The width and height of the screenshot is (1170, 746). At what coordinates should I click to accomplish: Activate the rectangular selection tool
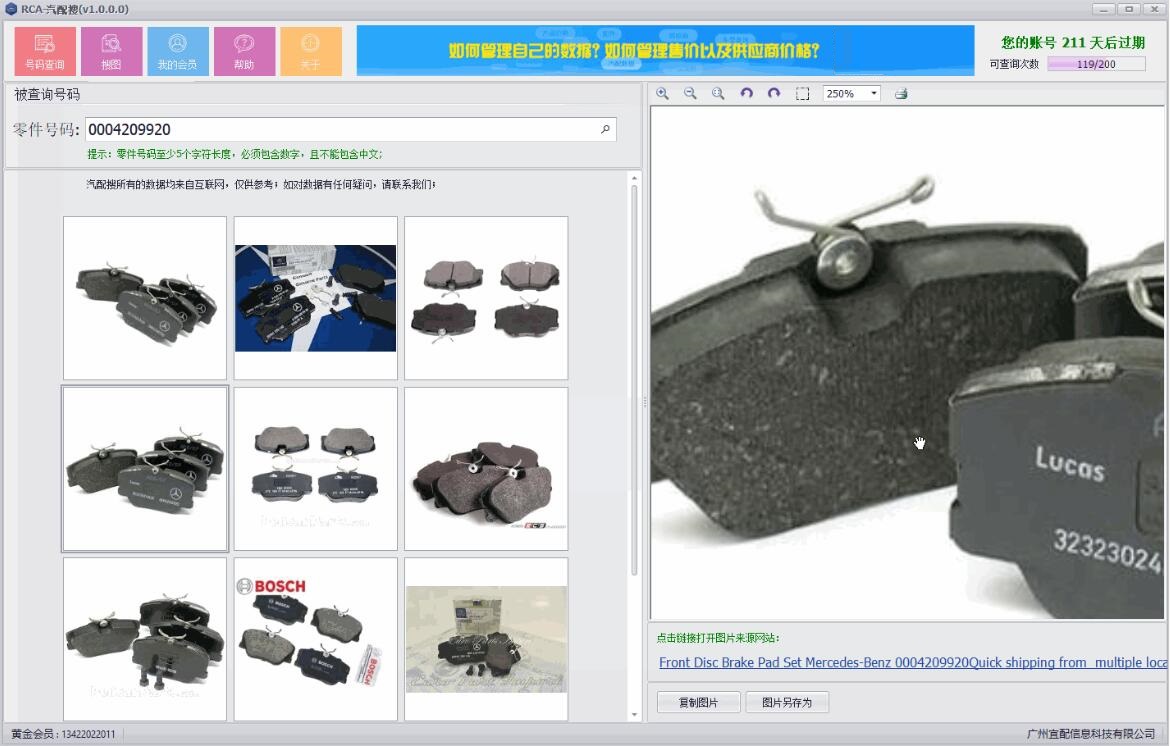coord(802,93)
